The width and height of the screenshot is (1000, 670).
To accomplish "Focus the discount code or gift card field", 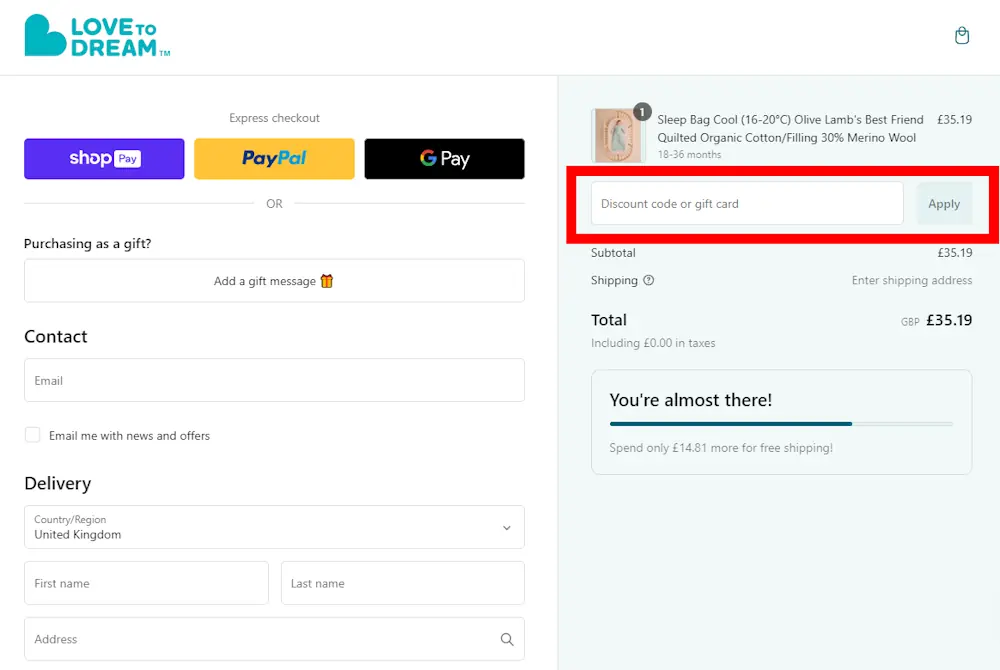I will 746,203.
